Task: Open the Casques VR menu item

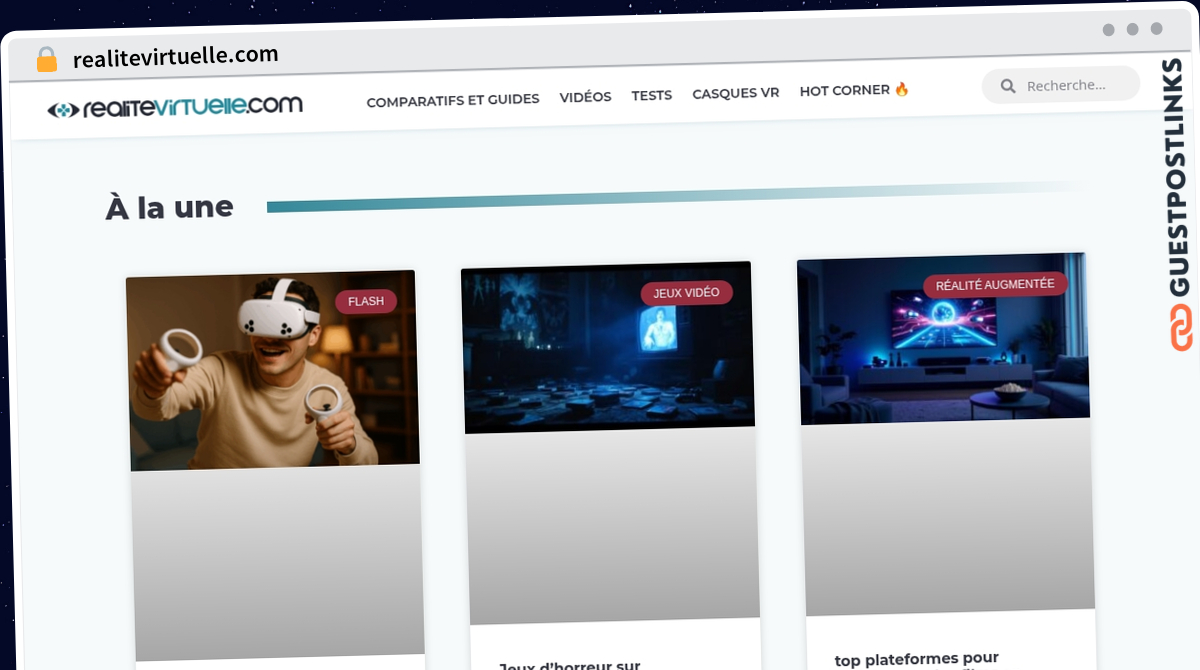Action: tap(736, 93)
